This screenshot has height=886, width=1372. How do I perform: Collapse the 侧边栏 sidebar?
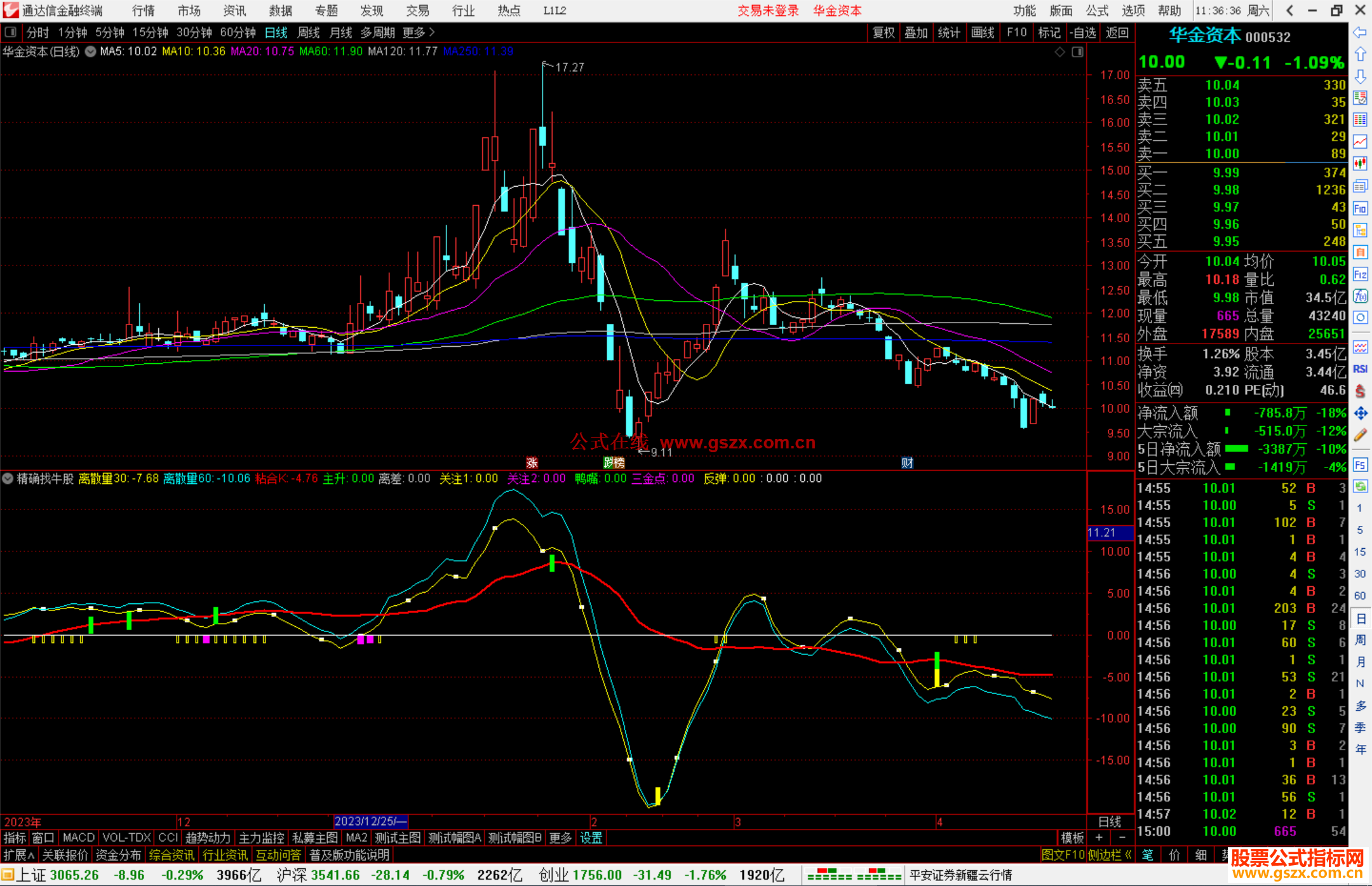point(1110,855)
